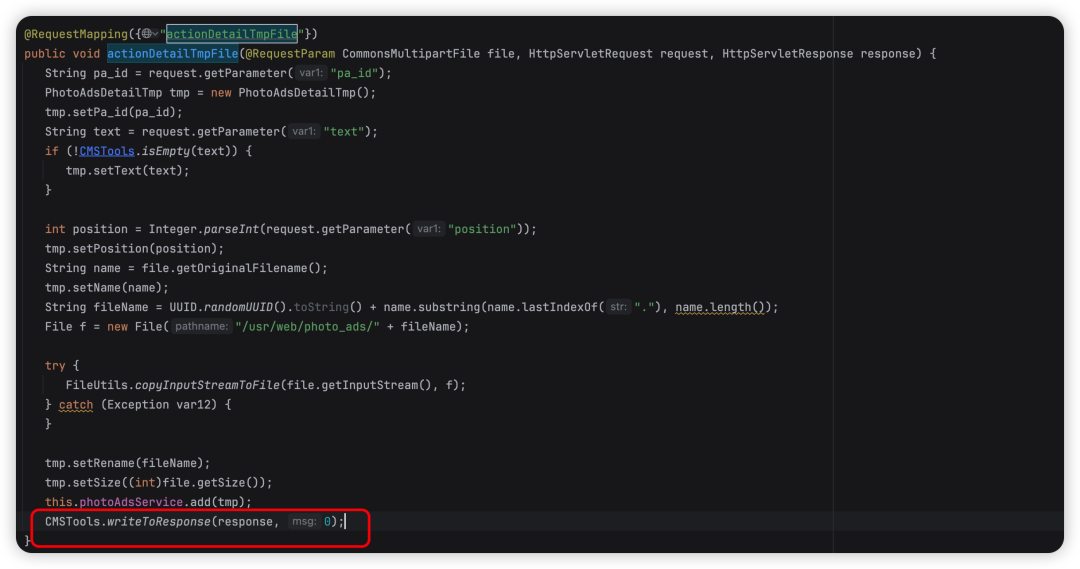This screenshot has height=569, width=1080.
Task: Click the writeToResponse method on the last line
Action: click(x=158, y=522)
